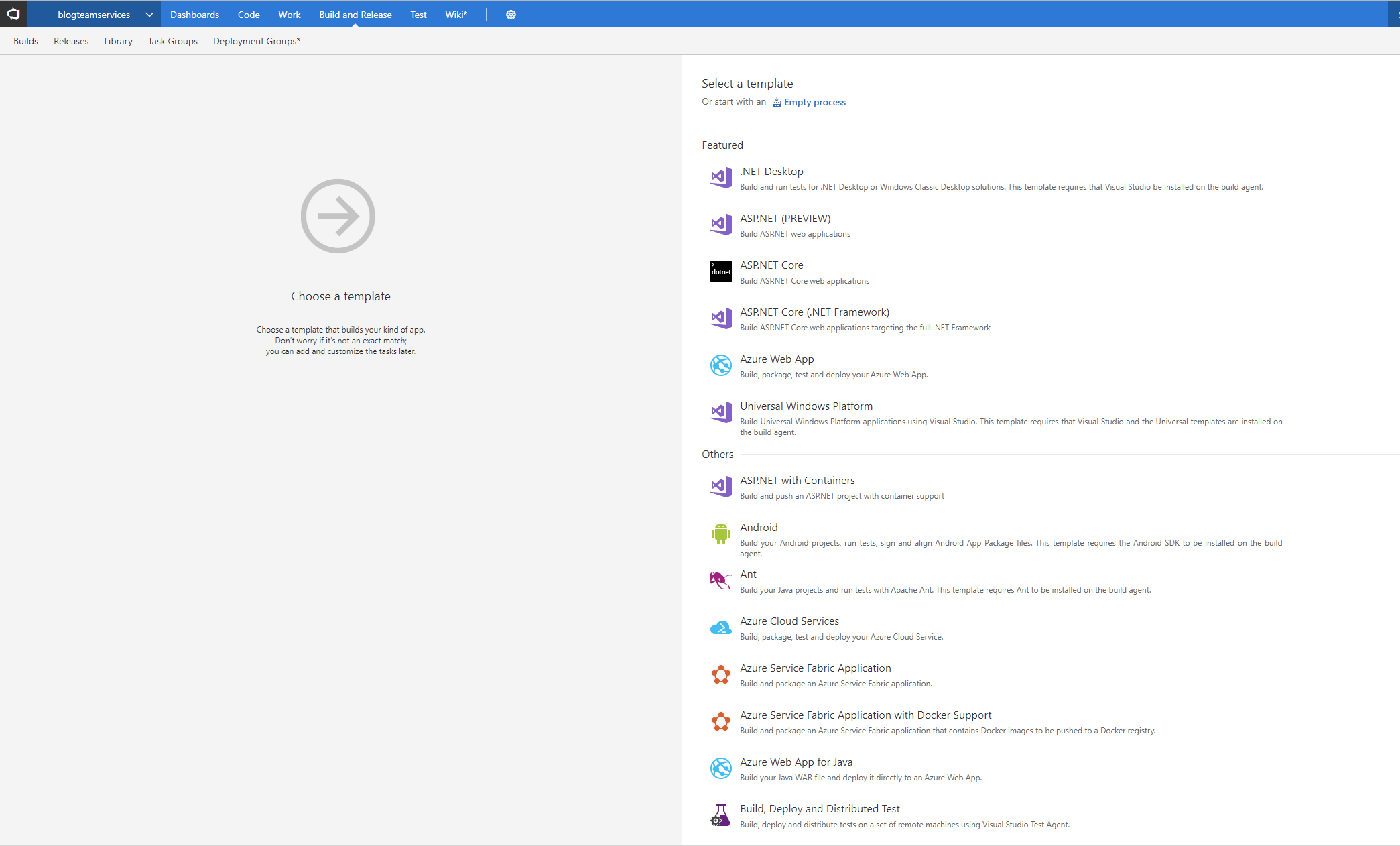Click the 'Select a template' heading

tap(747, 84)
